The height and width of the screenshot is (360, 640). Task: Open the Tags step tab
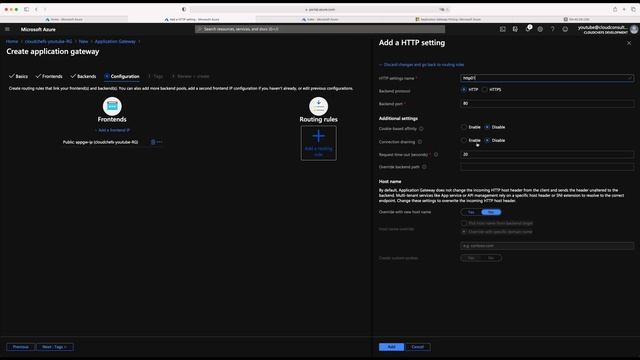(156, 76)
